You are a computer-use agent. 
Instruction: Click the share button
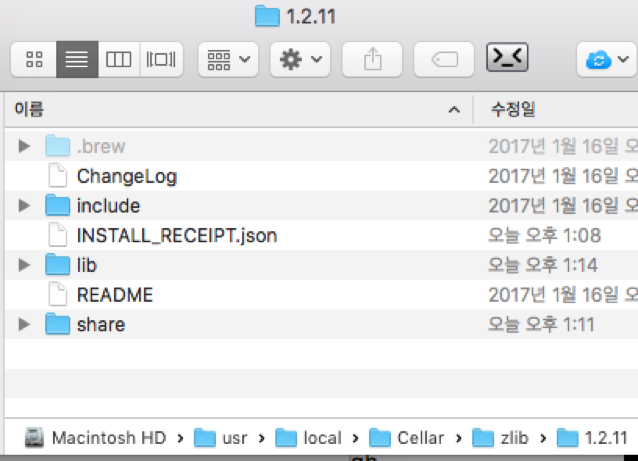point(372,60)
